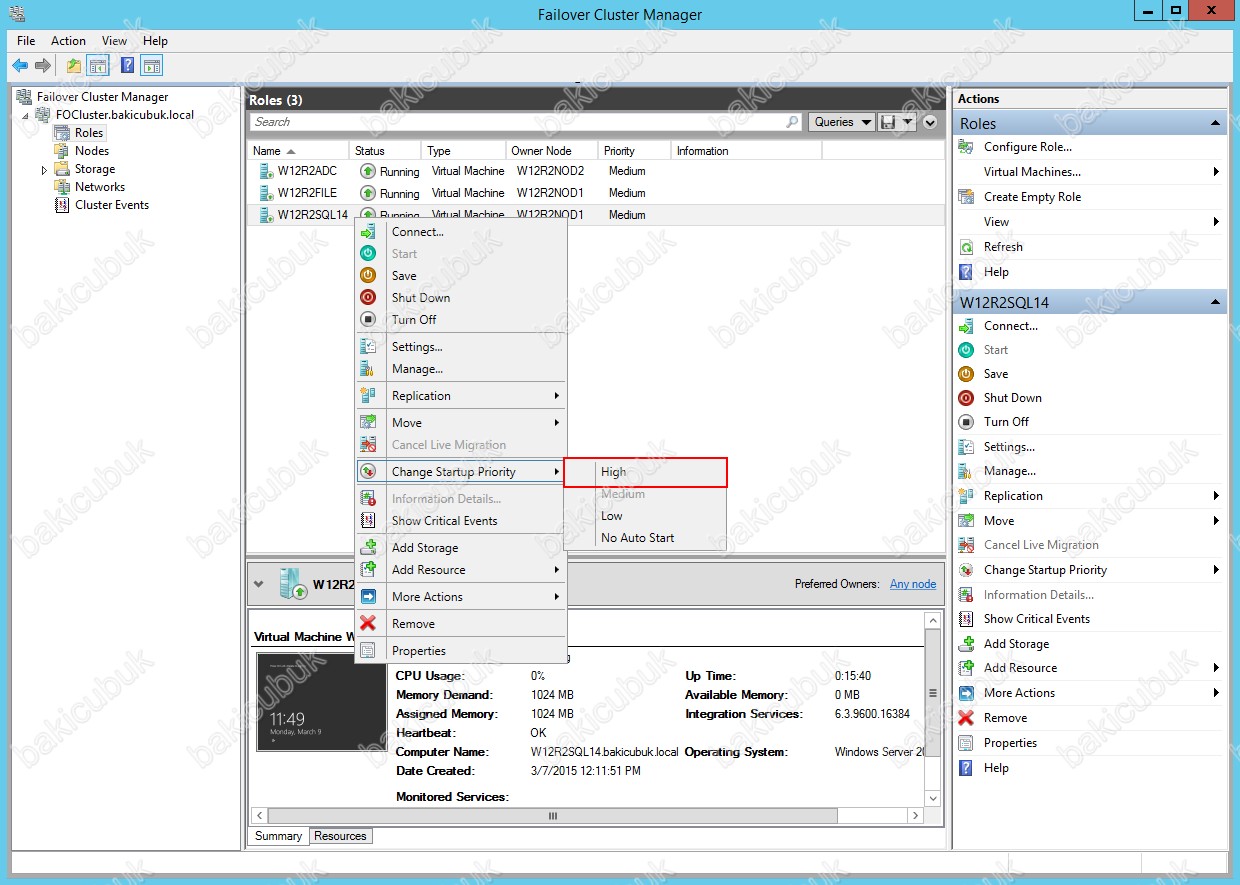Open the Action menu
This screenshot has width=1240, height=885.
pyautogui.click(x=68, y=41)
